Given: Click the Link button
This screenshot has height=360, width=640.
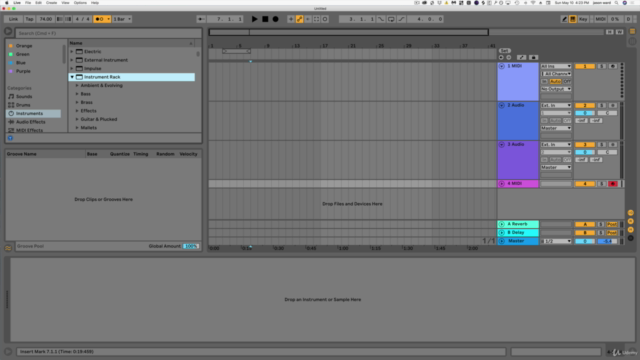Looking at the screenshot, I should coord(13,19).
